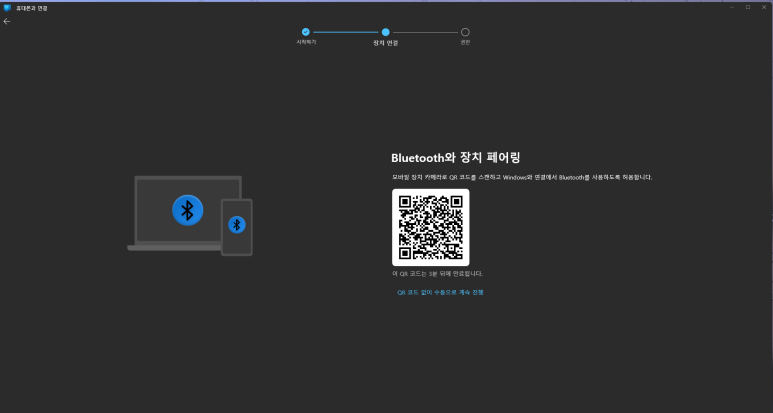Click the Bluetooth icon on phone illustration
This screenshot has height=413, width=773.
(237, 225)
